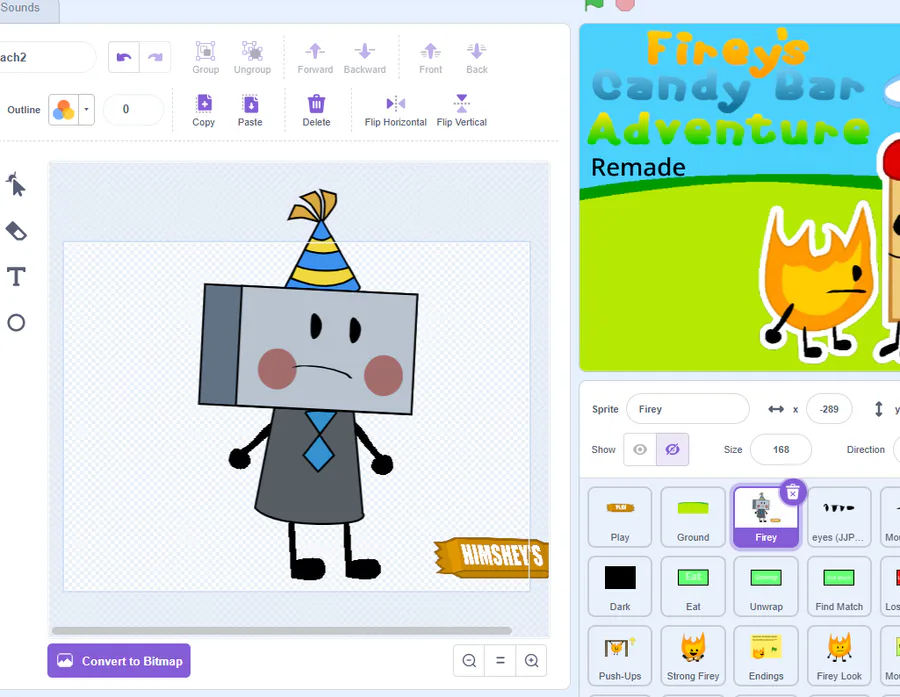The height and width of the screenshot is (697, 900).
Task: Flip the costume vertically
Action: pos(461,111)
